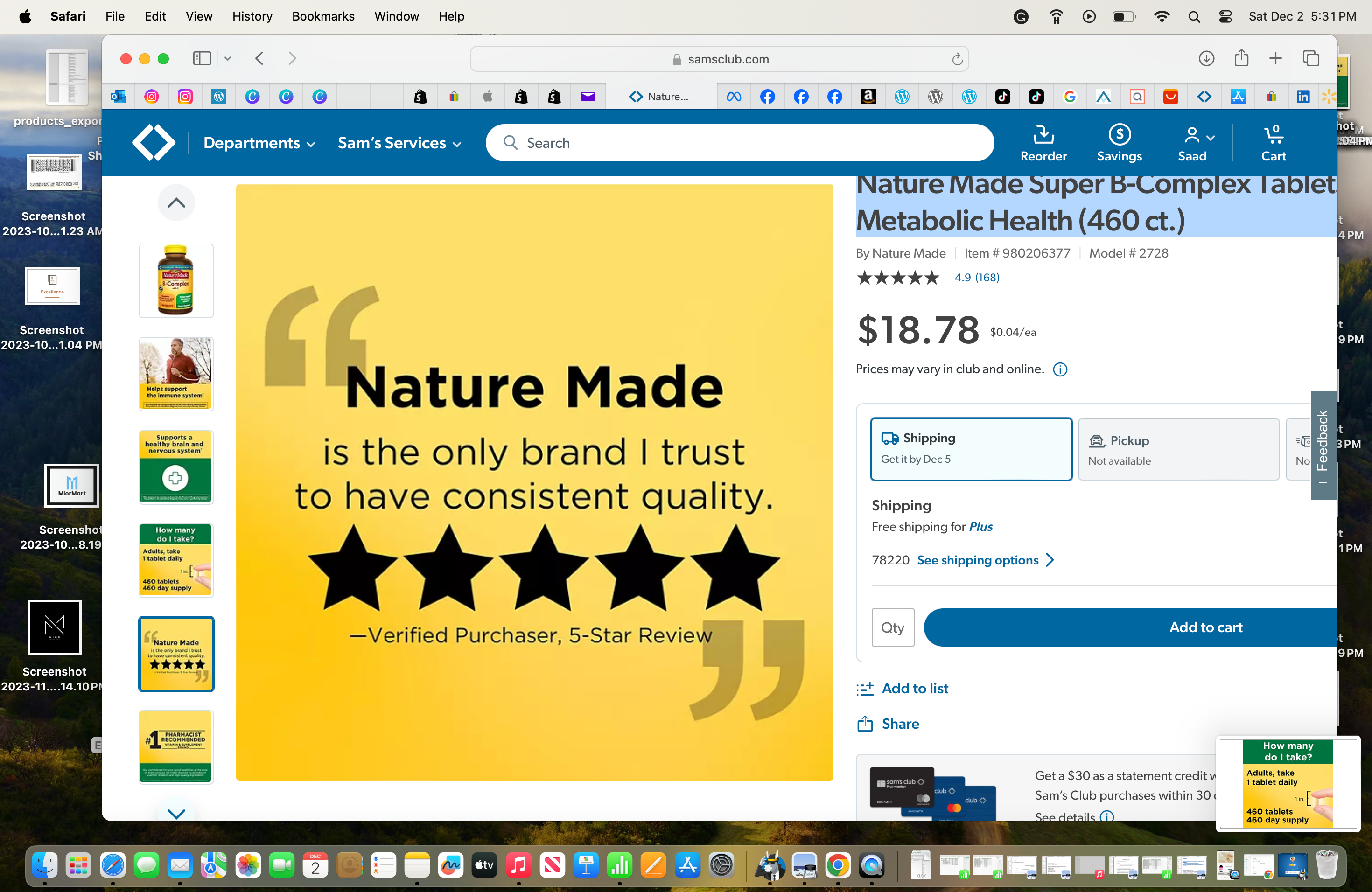This screenshot has height=892, width=1372.
Task: Select the B-Complex bottle thumbnail
Action: tap(176, 281)
